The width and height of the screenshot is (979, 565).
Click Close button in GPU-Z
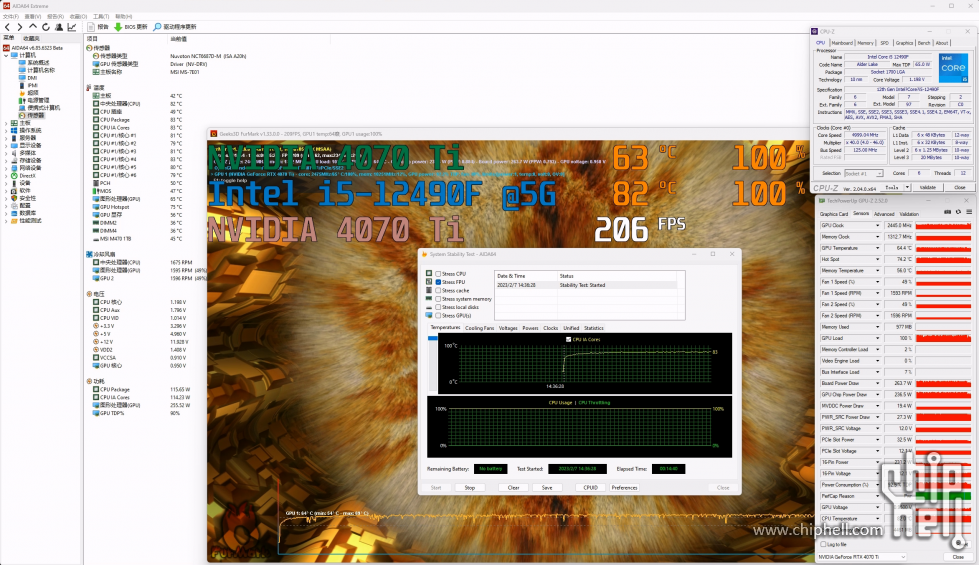pyautogui.click(x=958, y=557)
